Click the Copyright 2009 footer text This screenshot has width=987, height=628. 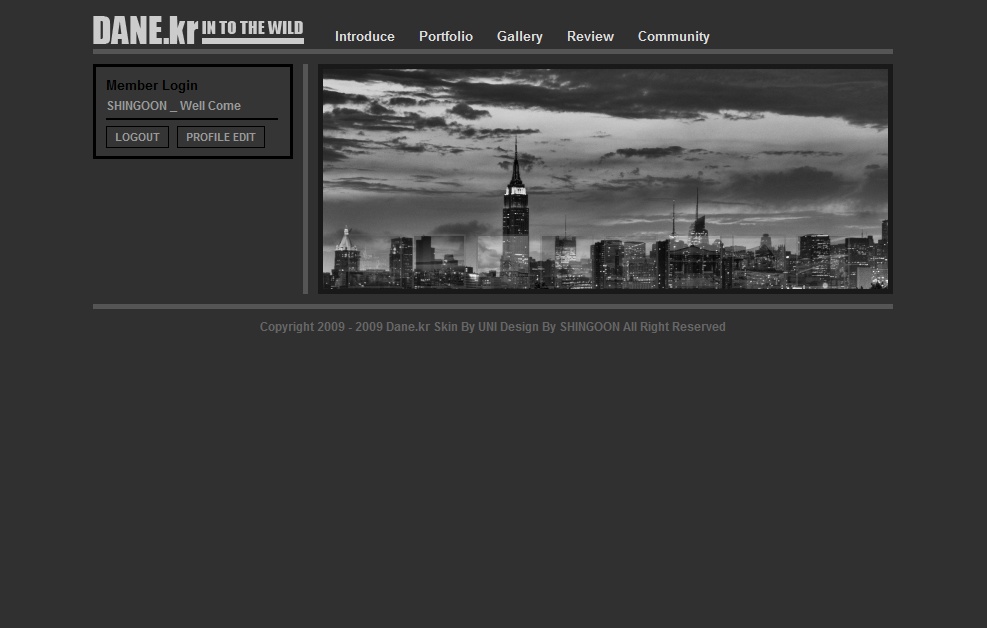320,327
